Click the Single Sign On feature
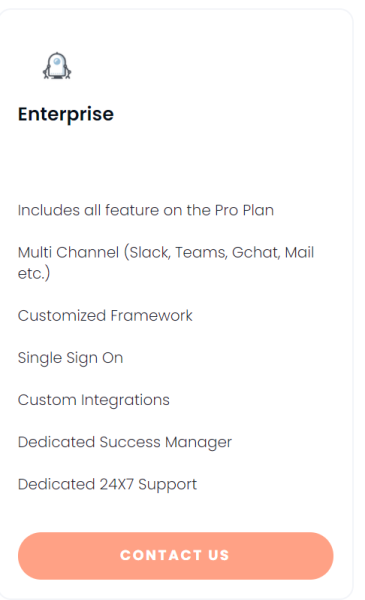365x600 pixels. (70, 358)
